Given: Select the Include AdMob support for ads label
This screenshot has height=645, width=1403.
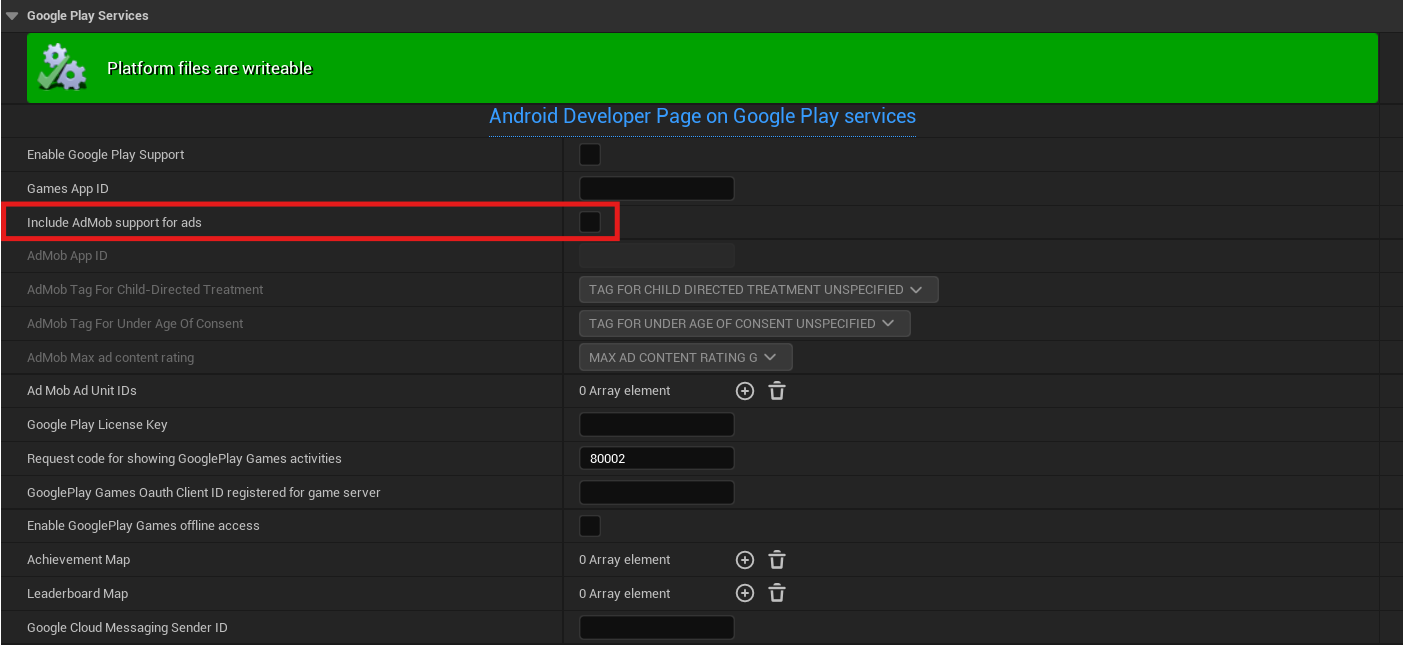Looking at the screenshot, I should click(x=114, y=222).
